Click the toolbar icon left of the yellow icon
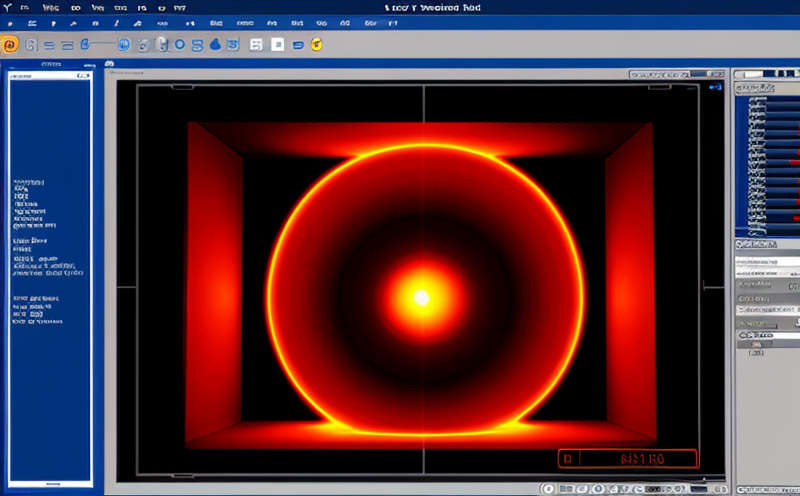Image resolution: width=800 pixels, height=496 pixels. click(300, 44)
